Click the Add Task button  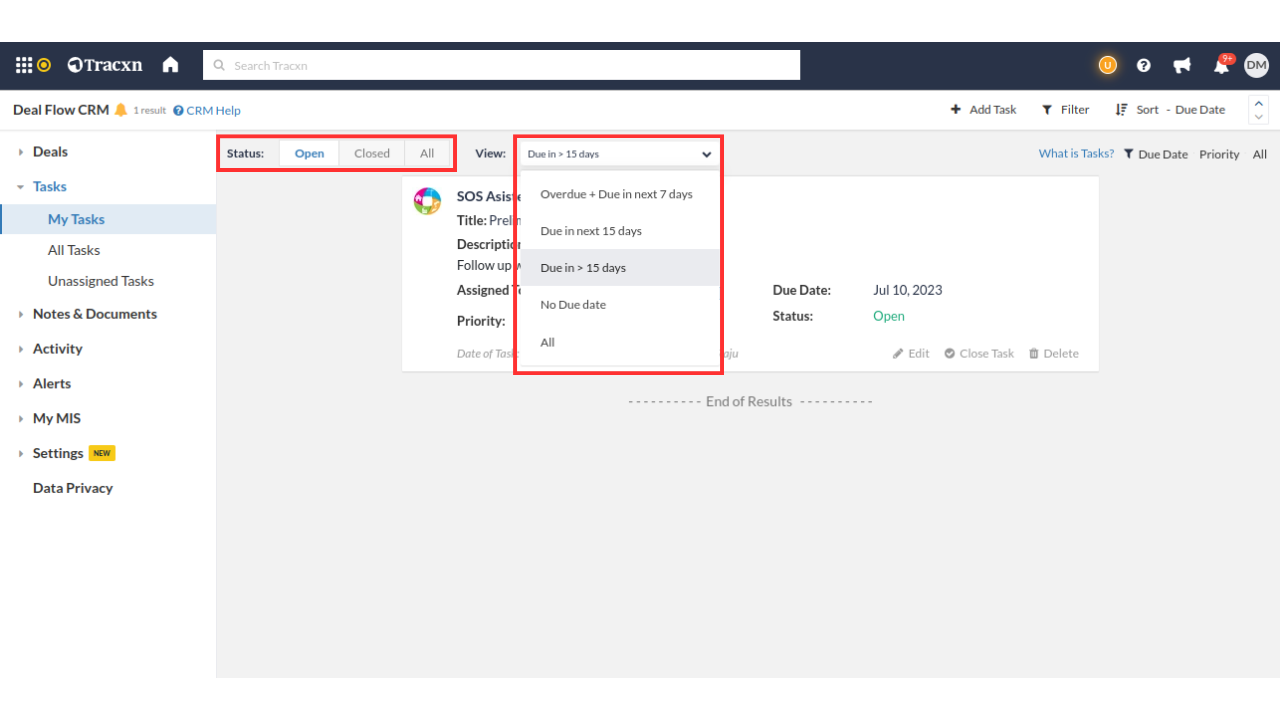click(983, 110)
